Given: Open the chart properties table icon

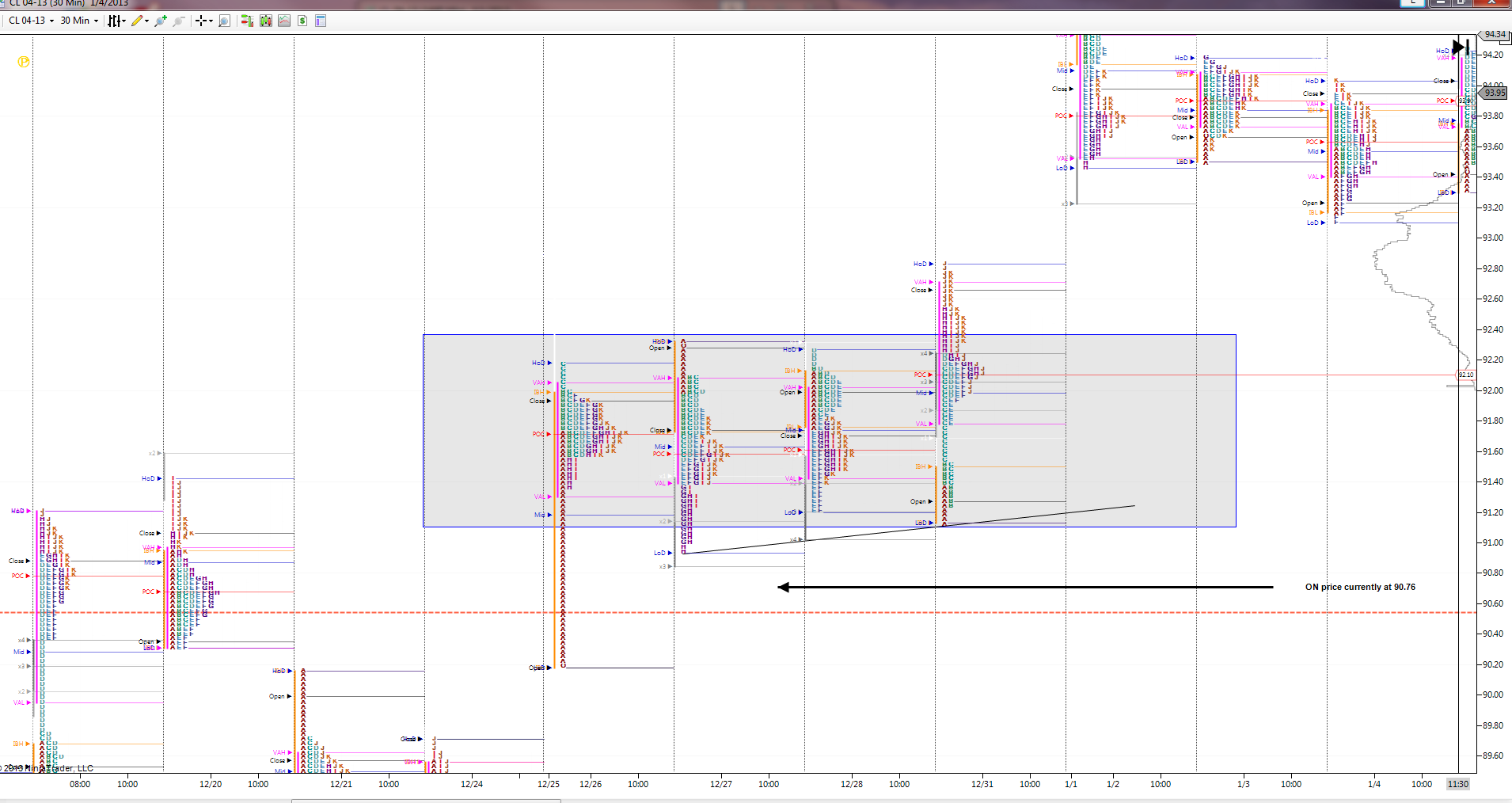Looking at the screenshot, I should tap(321, 21).
